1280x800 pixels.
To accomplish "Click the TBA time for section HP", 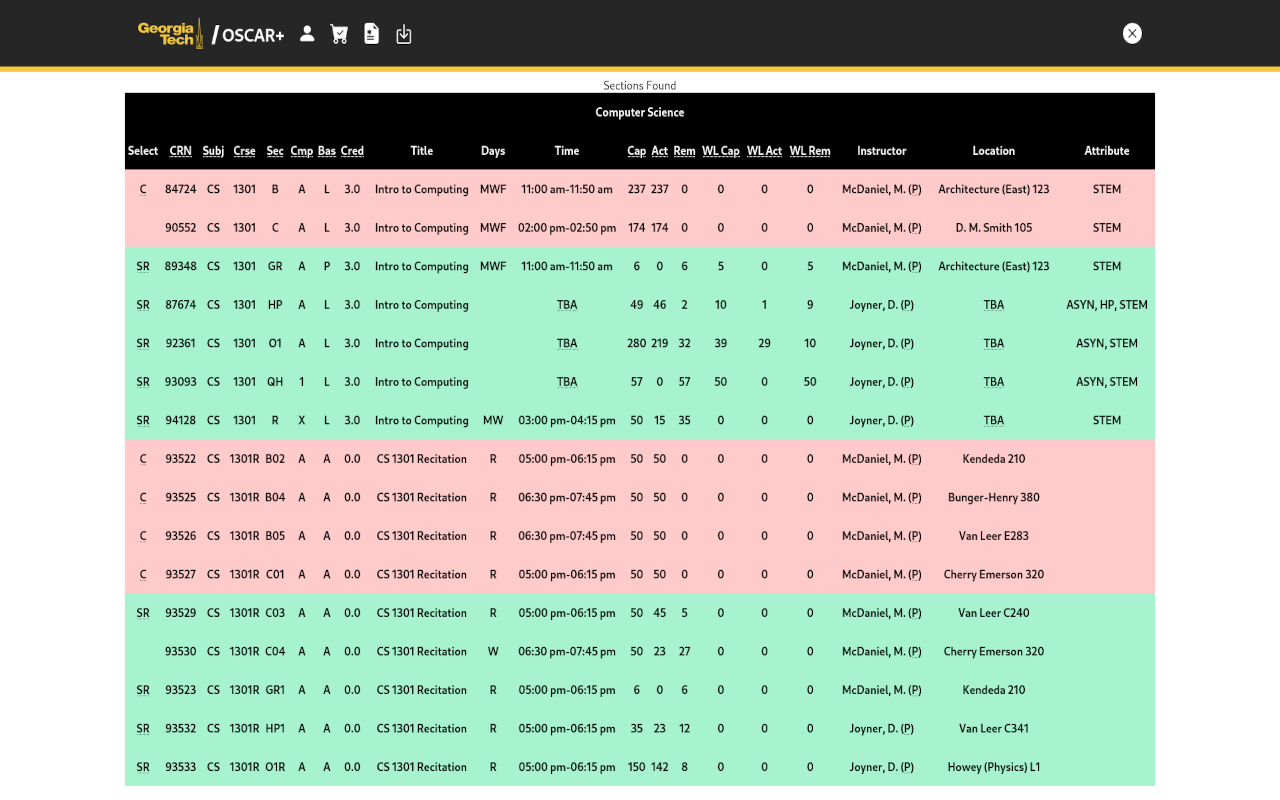I will tap(567, 305).
